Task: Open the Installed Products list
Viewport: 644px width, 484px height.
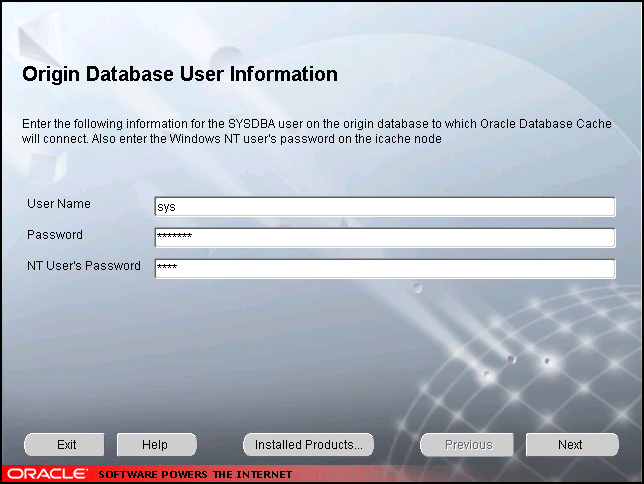Action: 308,445
